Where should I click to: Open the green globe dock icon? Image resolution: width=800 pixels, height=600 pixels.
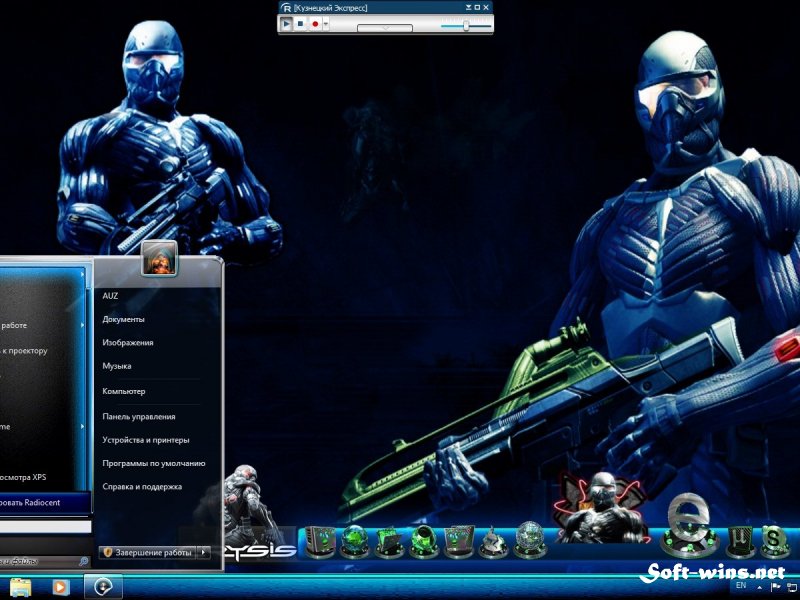[x=354, y=542]
